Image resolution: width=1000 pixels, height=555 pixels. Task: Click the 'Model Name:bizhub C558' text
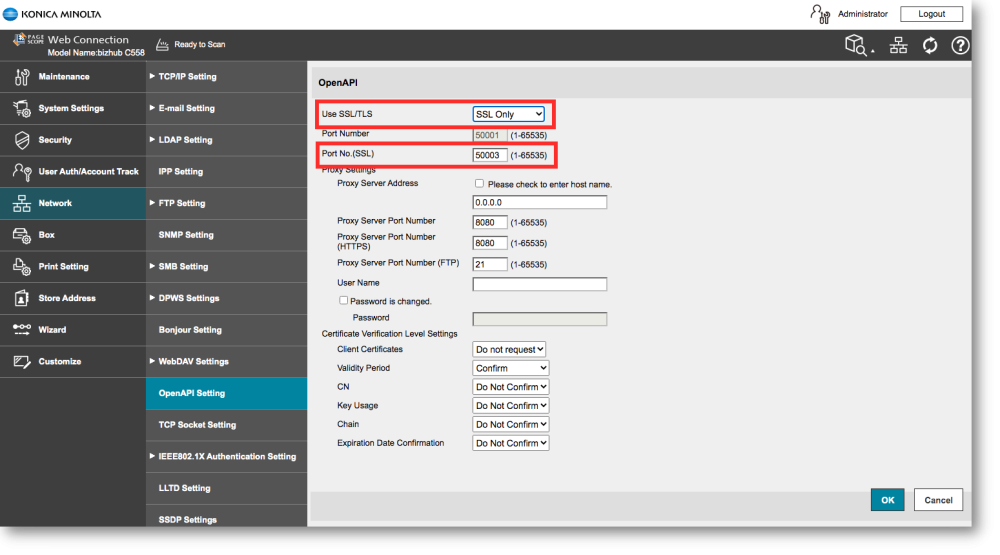pyautogui.click(x=96, y=53)
